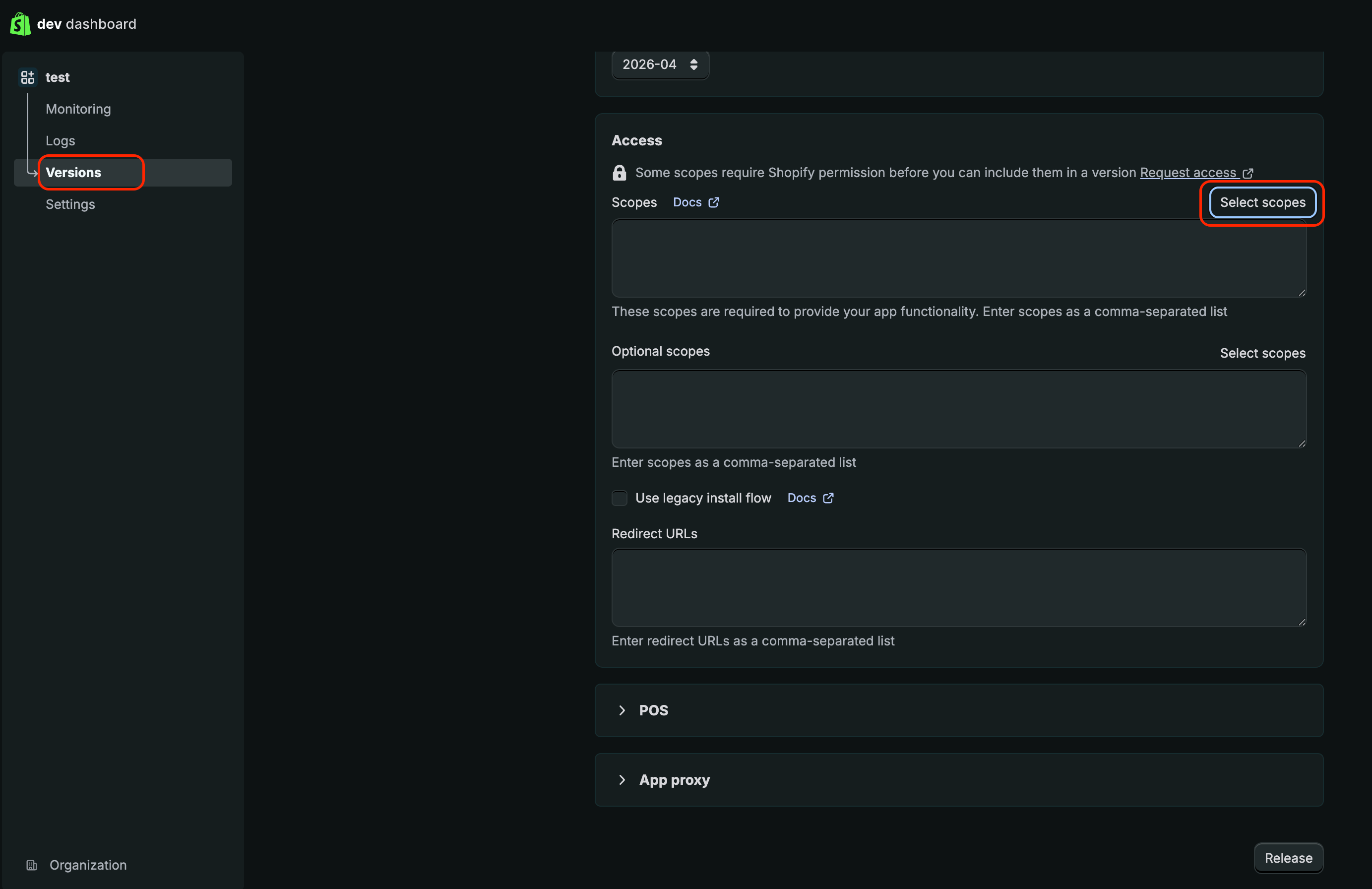Follow the Request access link
Screen dimensions: 1372x889
tap(1188, 172)
